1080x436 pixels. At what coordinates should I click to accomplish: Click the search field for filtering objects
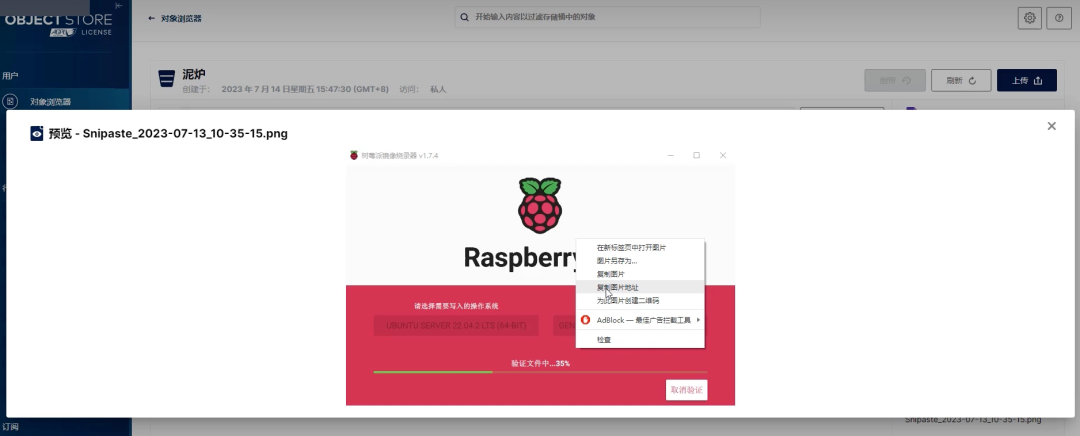pos(608,17)
